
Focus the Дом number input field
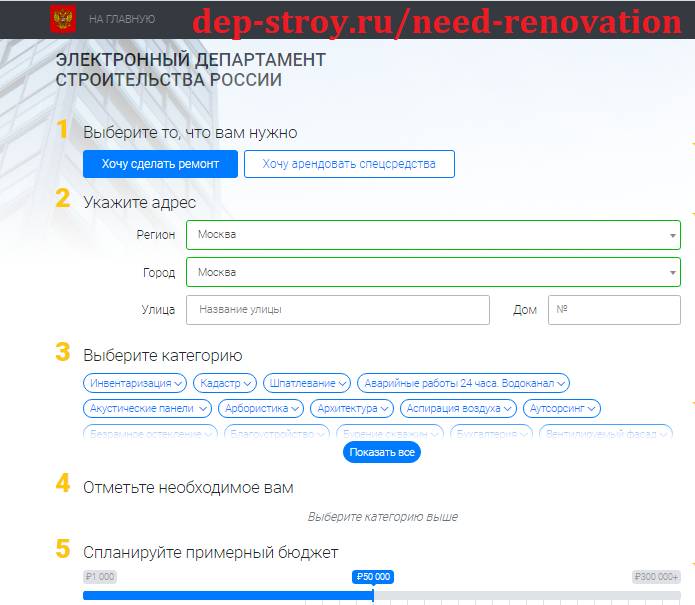[614, 310]
